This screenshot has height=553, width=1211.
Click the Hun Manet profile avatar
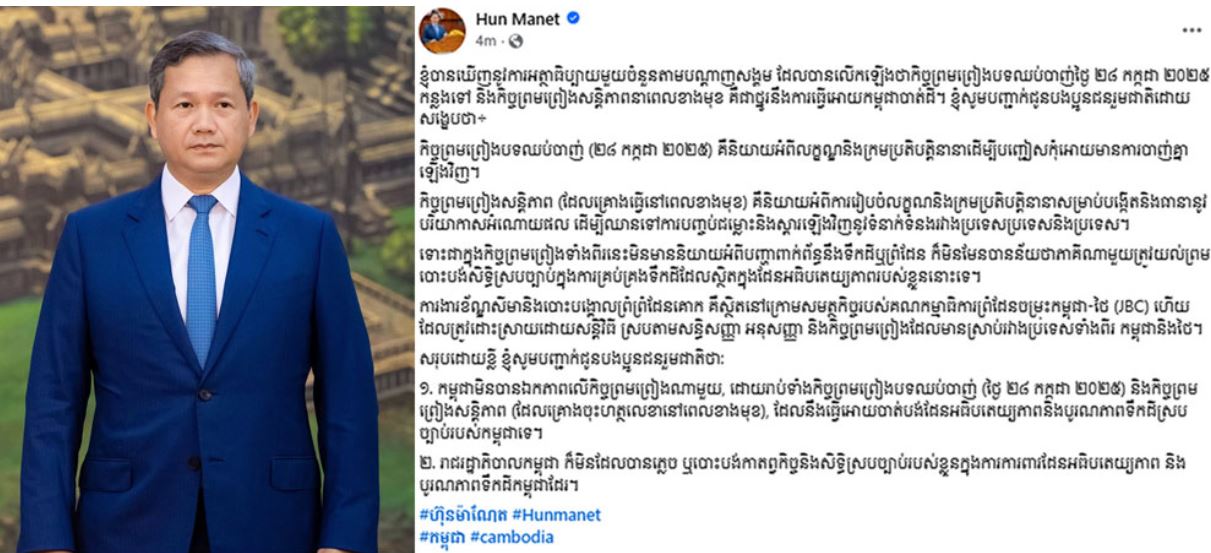(x=442, y=30)
